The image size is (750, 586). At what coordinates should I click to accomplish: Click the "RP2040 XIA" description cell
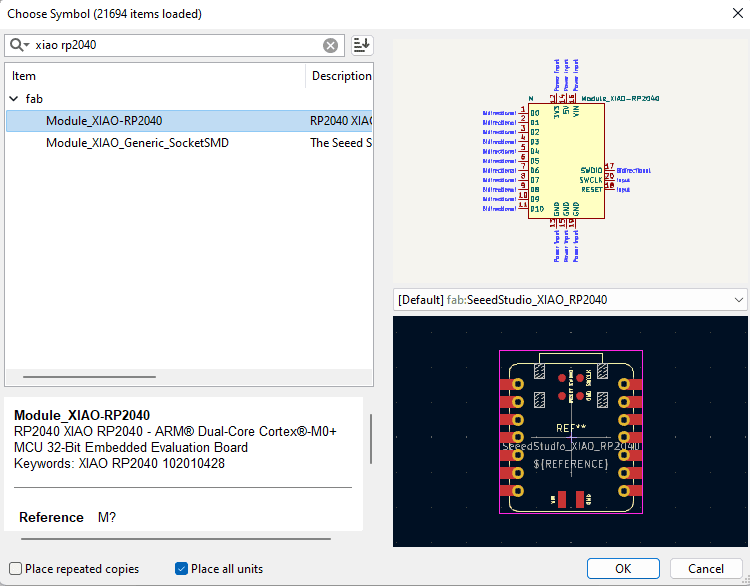pos(341,121)
